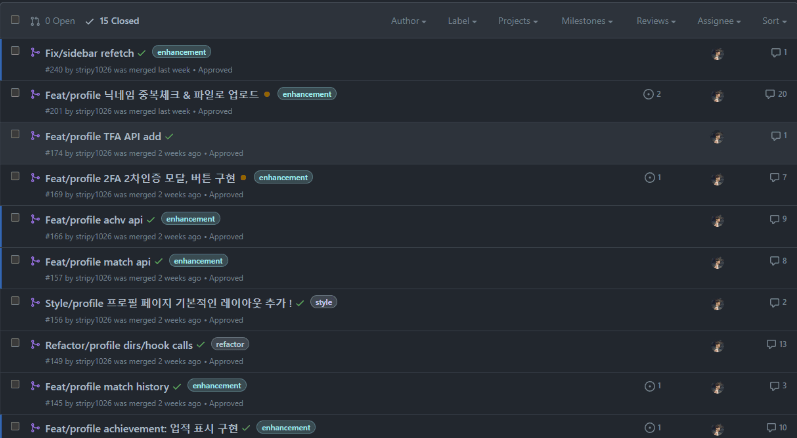The width and height of the screenshot is (797, 438).
Task: Filter by the style label
Action: tap(323, 302)
